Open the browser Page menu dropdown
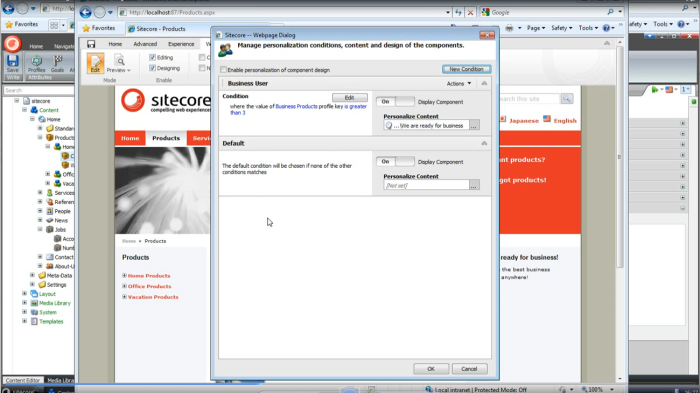Viewport: 700px width, 393px height. click(x=536, y=28)
